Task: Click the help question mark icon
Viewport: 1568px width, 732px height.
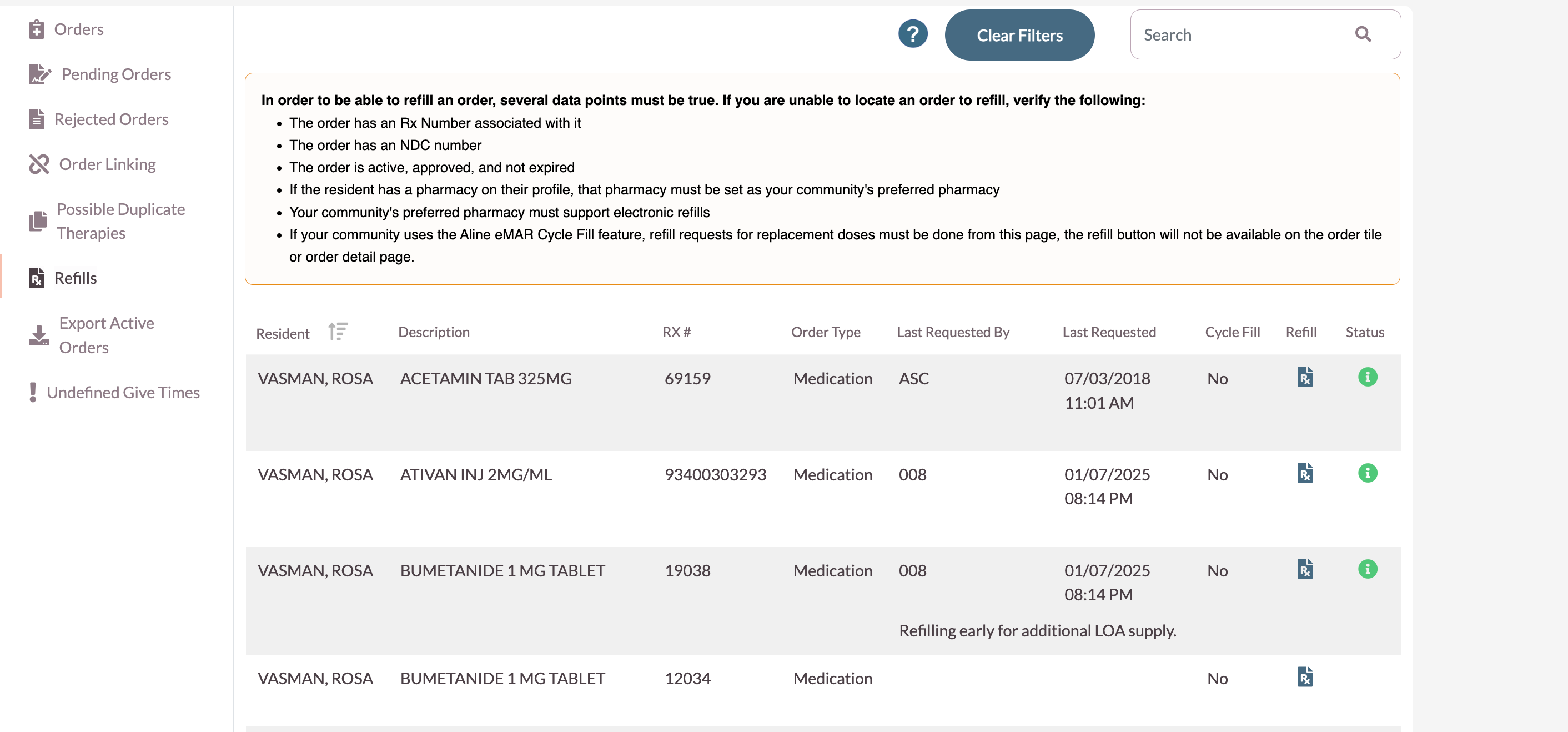Action: [x=912, y=34]
